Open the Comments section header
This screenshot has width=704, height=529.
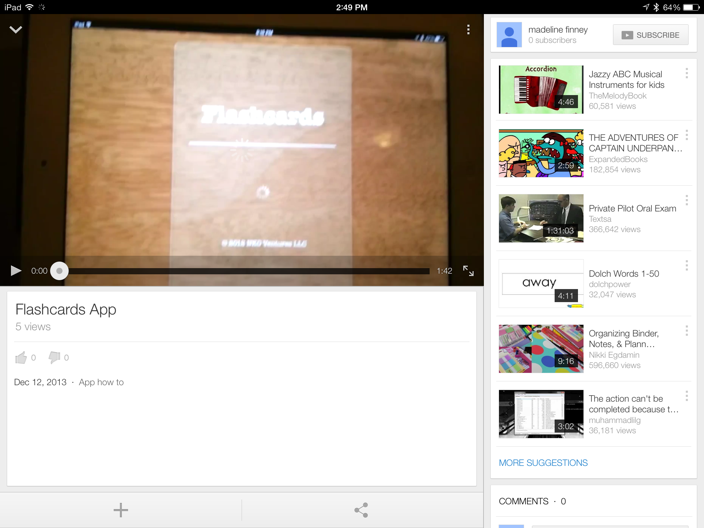532,501
